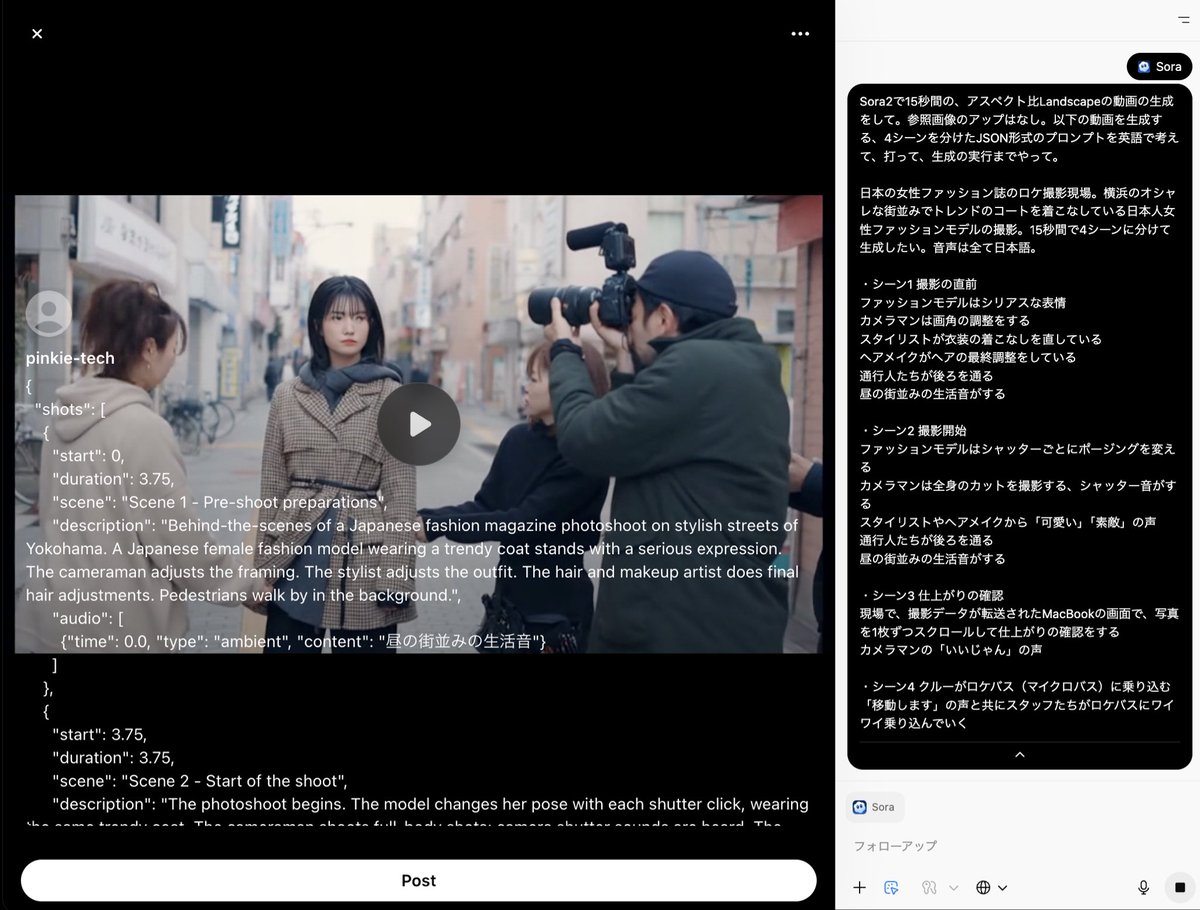Play the Yokohama photoshoot video preview

[x=419, y=424]
